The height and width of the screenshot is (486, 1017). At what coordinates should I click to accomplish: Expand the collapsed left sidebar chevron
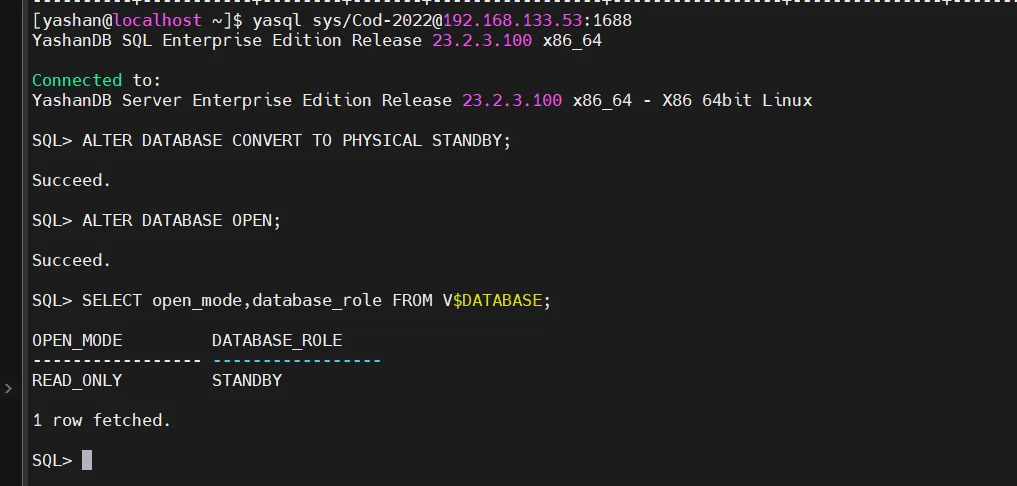(8, 388)
